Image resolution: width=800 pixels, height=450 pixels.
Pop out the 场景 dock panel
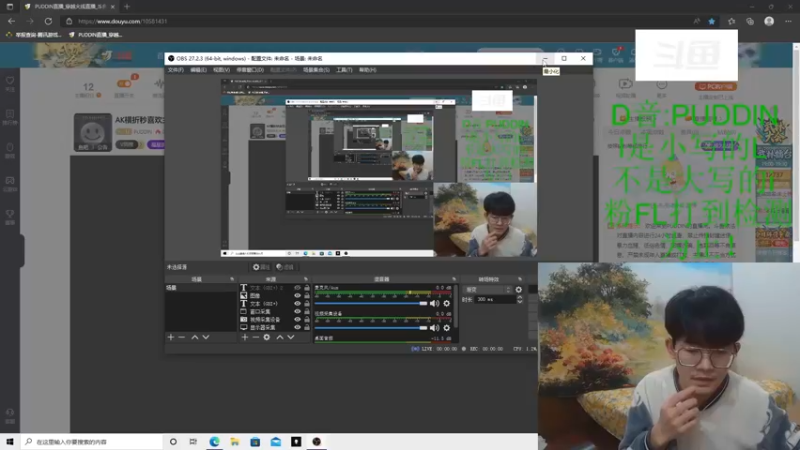232,279
